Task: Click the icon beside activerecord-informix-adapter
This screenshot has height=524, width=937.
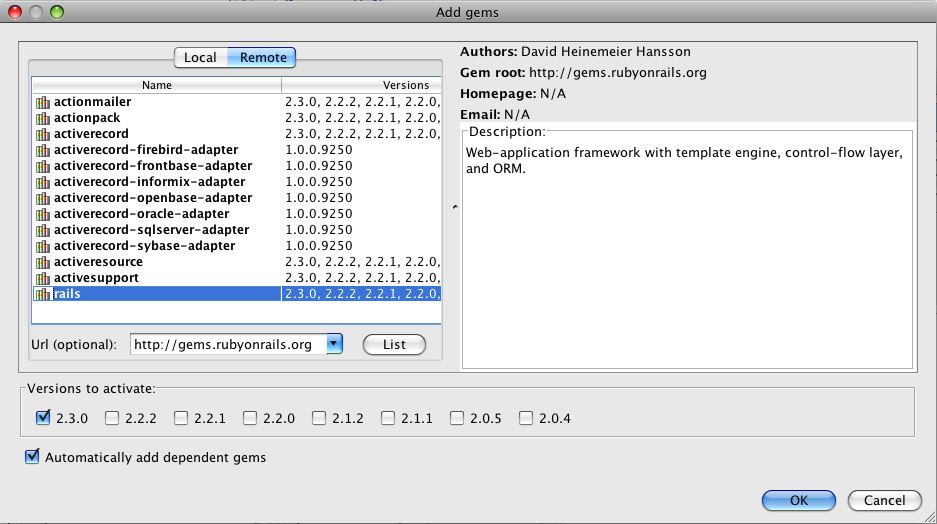Action: 42,182
